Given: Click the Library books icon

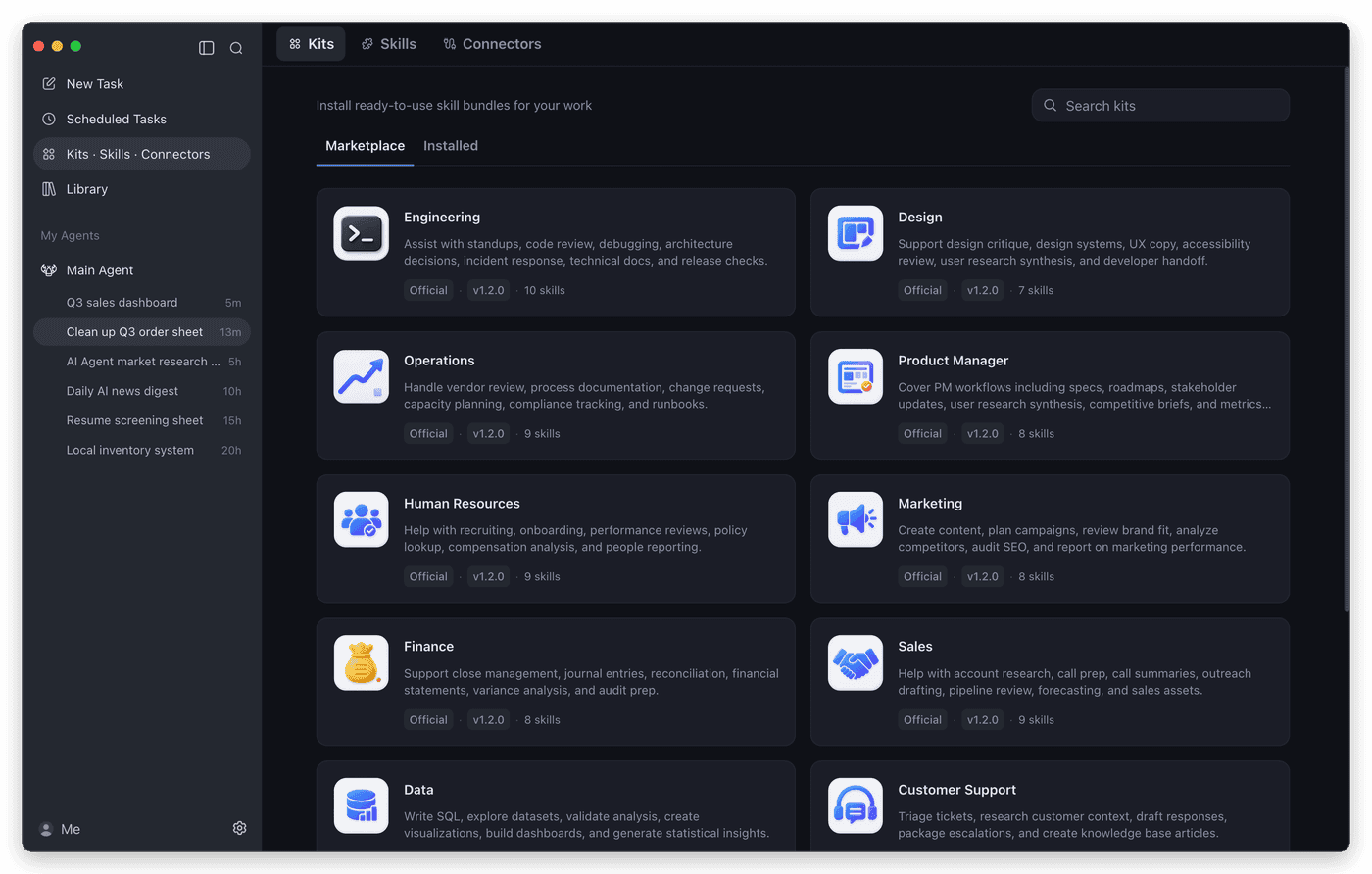Looking at the screenshot, I should pos(49,189).
